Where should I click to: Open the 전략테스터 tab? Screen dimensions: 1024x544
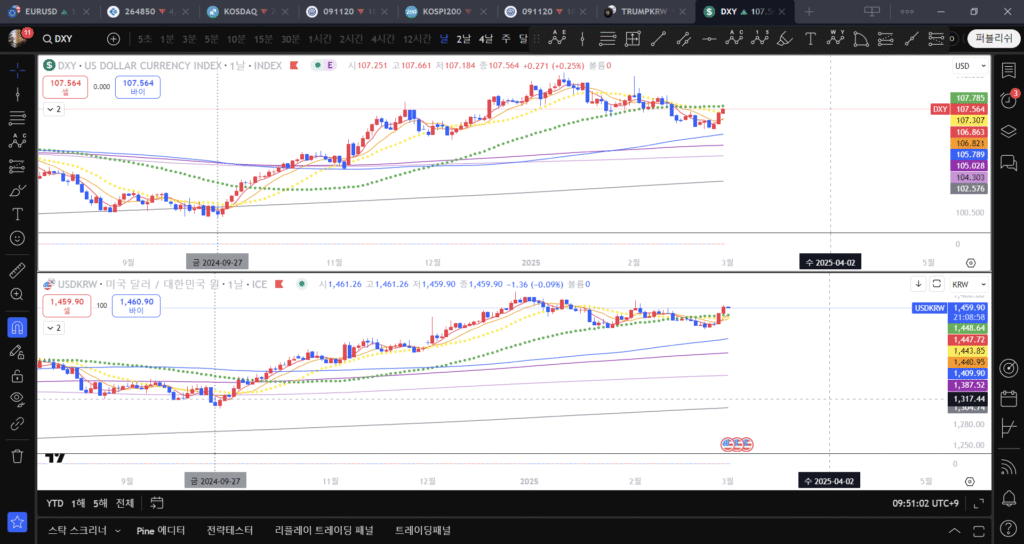click(x=229, y=530)
